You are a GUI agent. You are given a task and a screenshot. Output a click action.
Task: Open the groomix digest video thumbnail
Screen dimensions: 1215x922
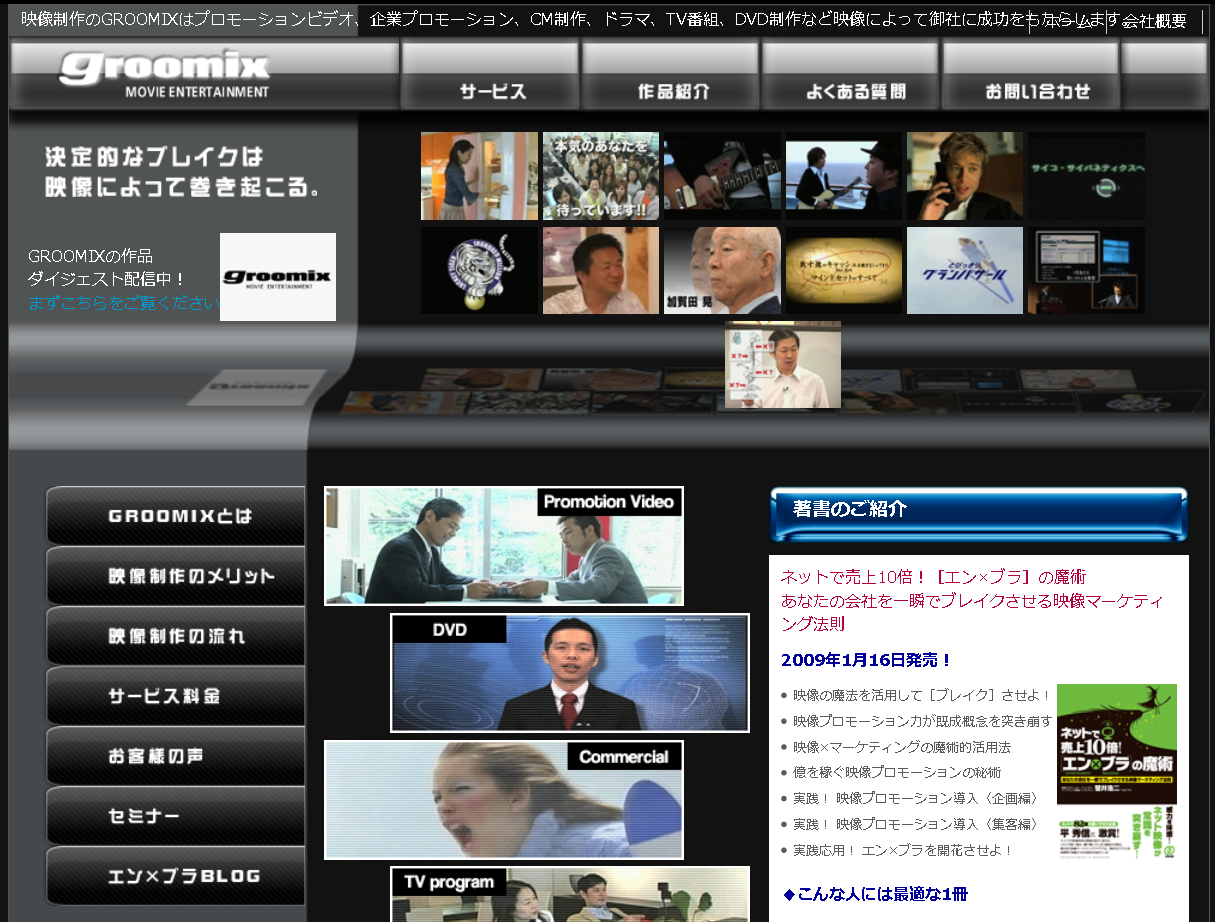[278, 277]
